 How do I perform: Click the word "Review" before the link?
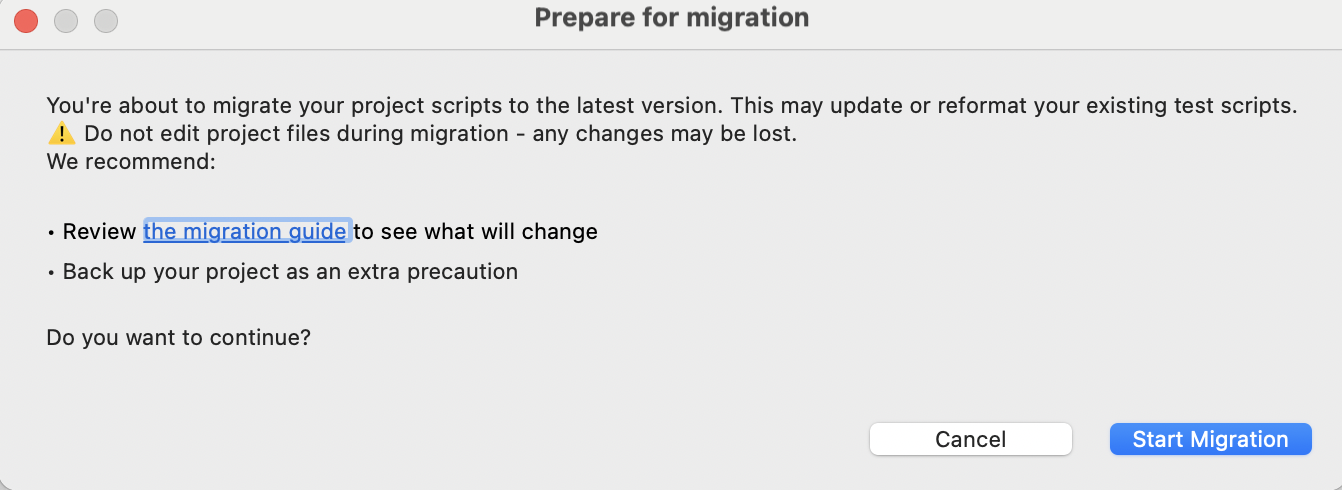99,232
